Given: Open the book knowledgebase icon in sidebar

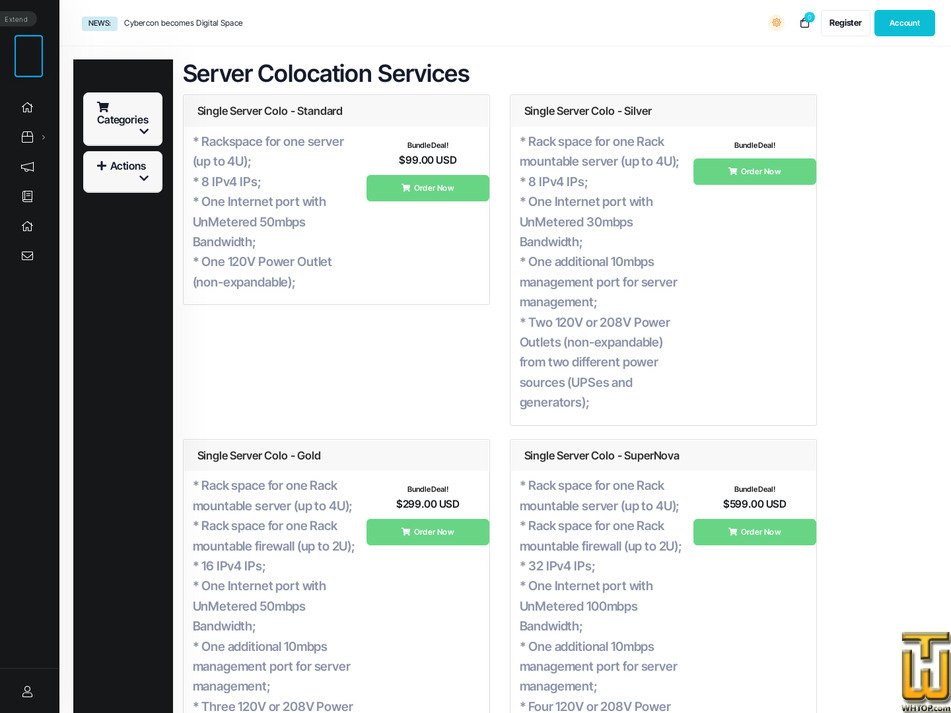Looking at the screenshot, I should [x=27, y=196].
